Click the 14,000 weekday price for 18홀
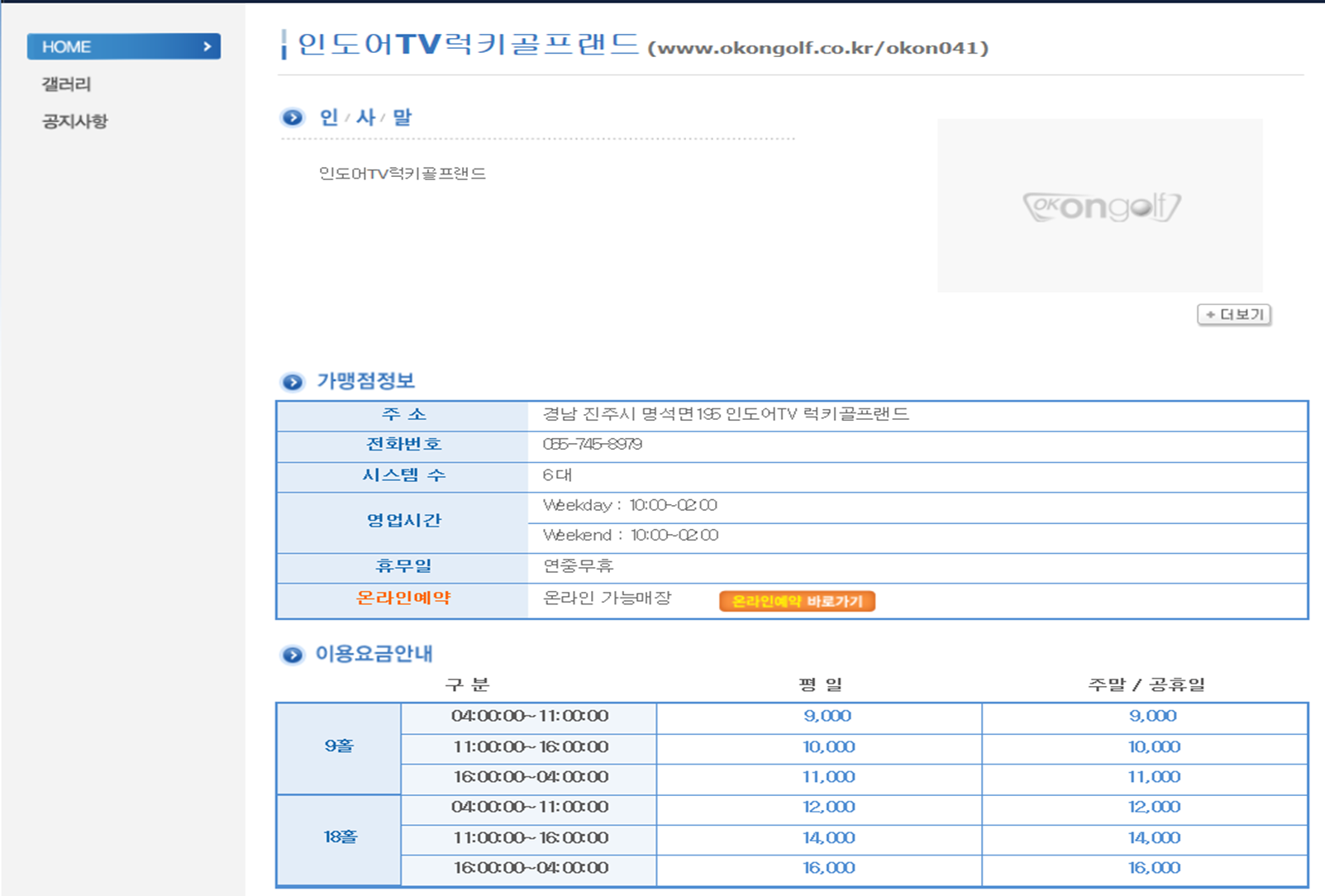 coord(828,838)
